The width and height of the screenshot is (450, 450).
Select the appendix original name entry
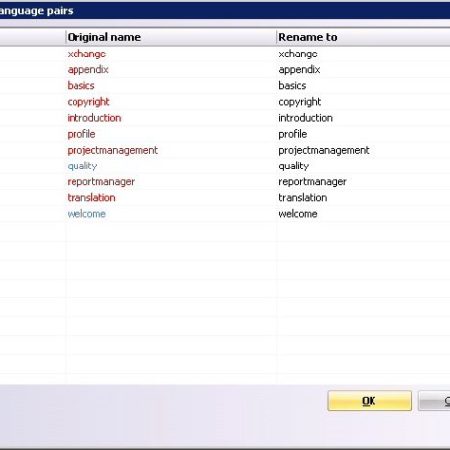pos(88,70)
